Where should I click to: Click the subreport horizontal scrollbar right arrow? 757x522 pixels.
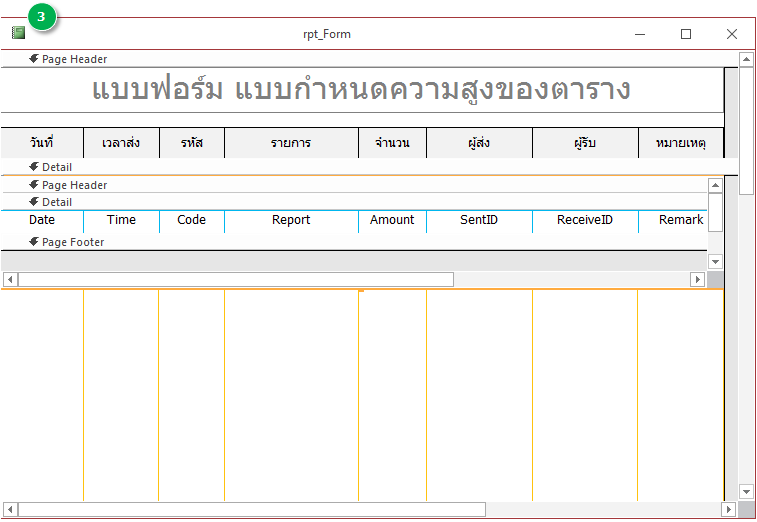(698, 279)
